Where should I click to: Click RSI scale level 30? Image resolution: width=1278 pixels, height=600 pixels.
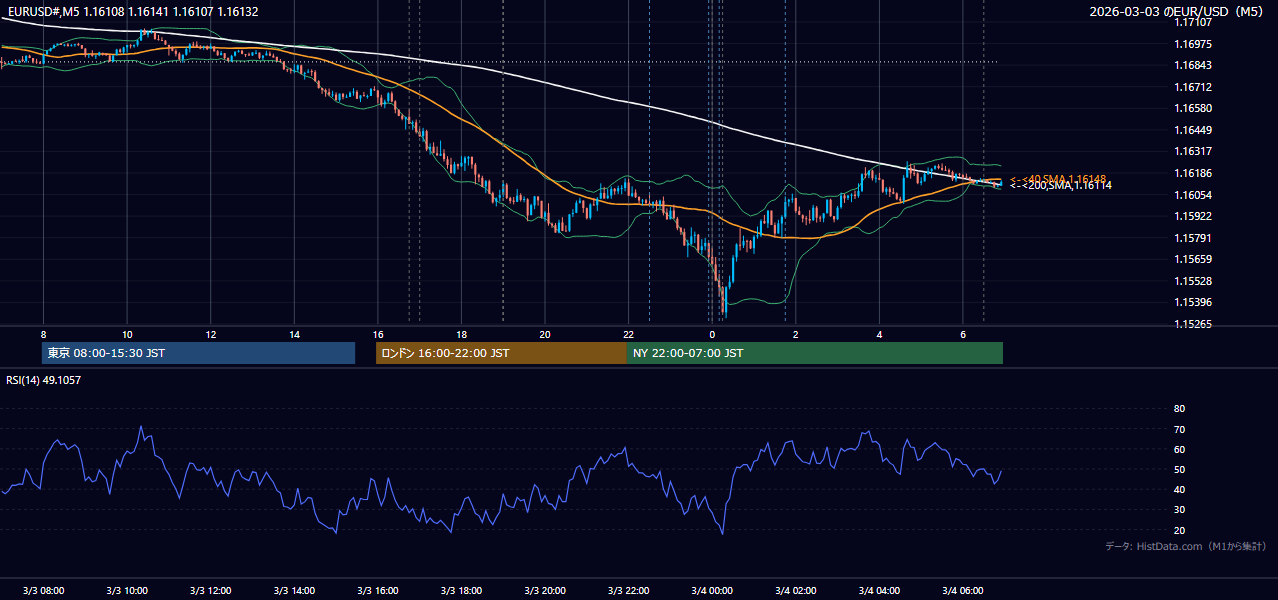point(1179,510)
